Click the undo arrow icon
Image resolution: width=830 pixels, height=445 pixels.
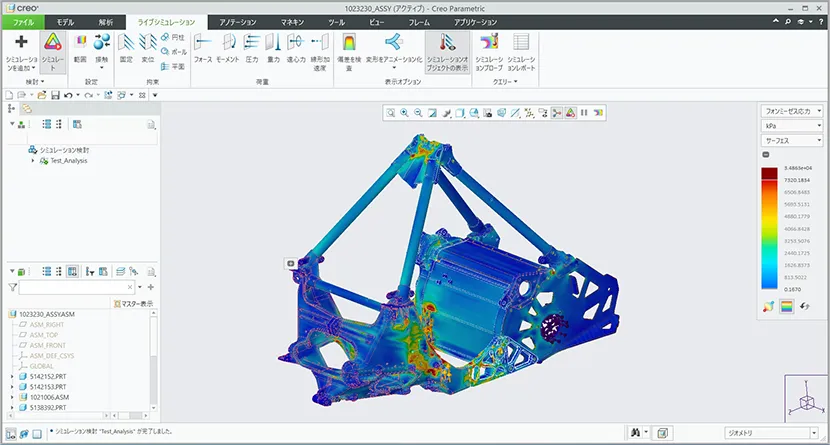[x=68, y=95]
